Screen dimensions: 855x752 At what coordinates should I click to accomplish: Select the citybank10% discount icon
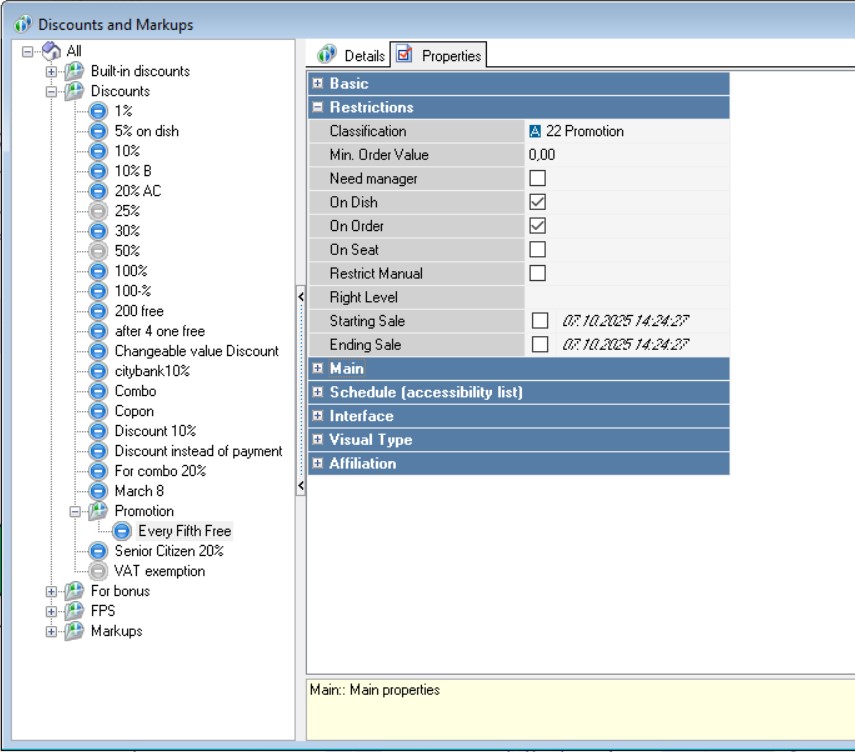(x=98, y=371)
